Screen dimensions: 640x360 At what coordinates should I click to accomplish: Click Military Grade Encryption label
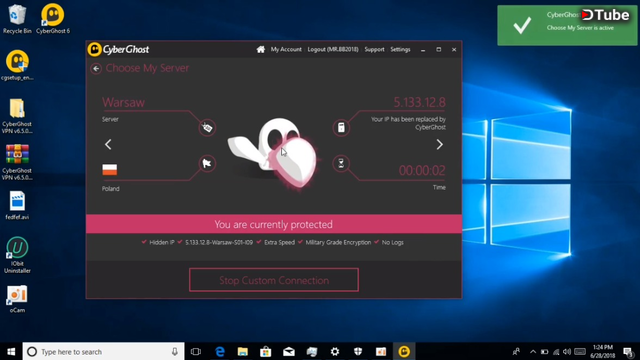pos(338,242)
